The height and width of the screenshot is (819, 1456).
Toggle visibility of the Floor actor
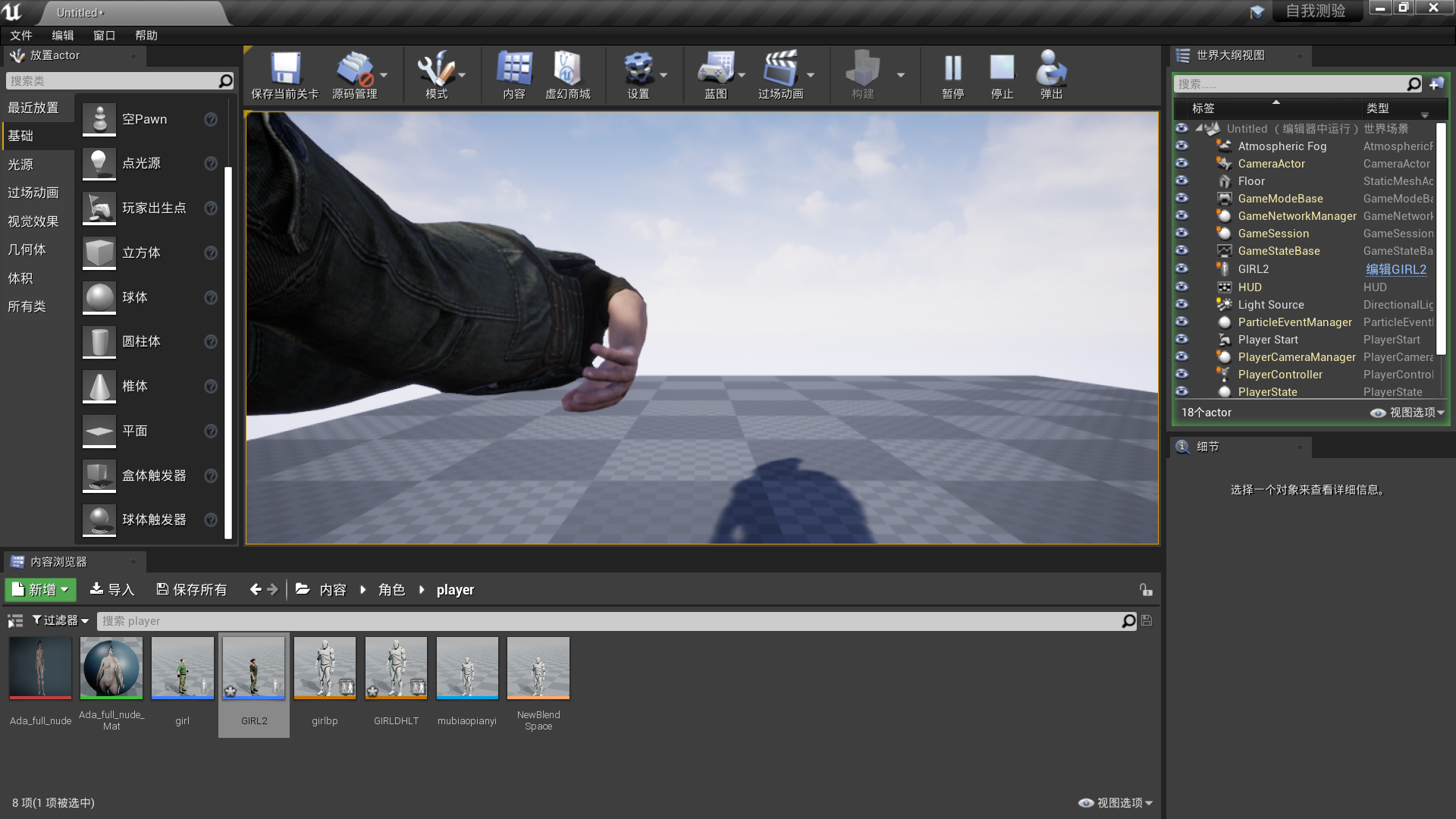point(1182,180)
